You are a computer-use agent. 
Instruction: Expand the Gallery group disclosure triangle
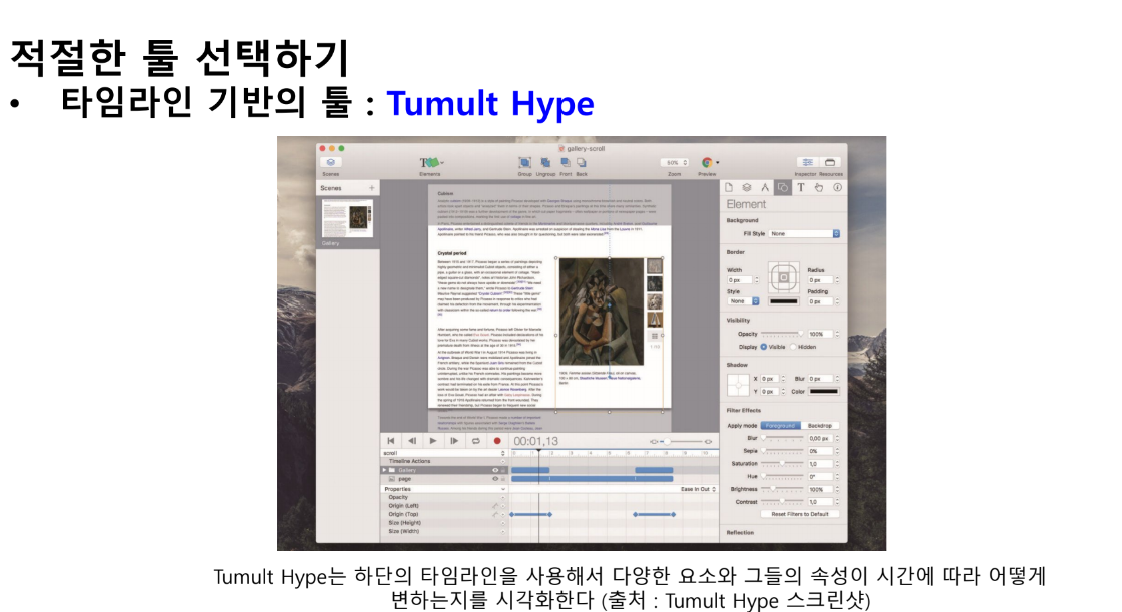point(384,470)
